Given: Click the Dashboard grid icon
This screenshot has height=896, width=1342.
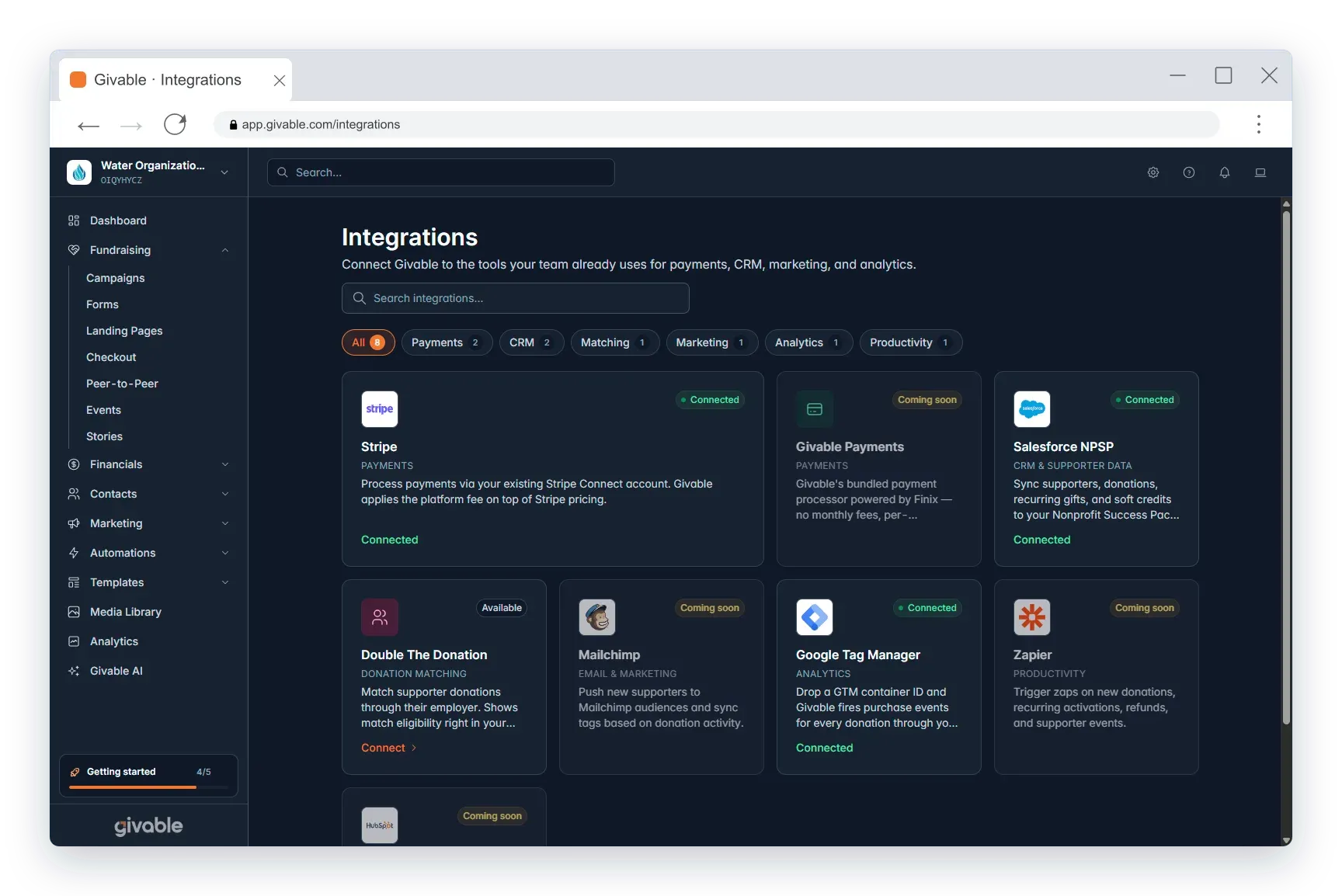Looking at the screenshot, I should [x=74, y=221].
